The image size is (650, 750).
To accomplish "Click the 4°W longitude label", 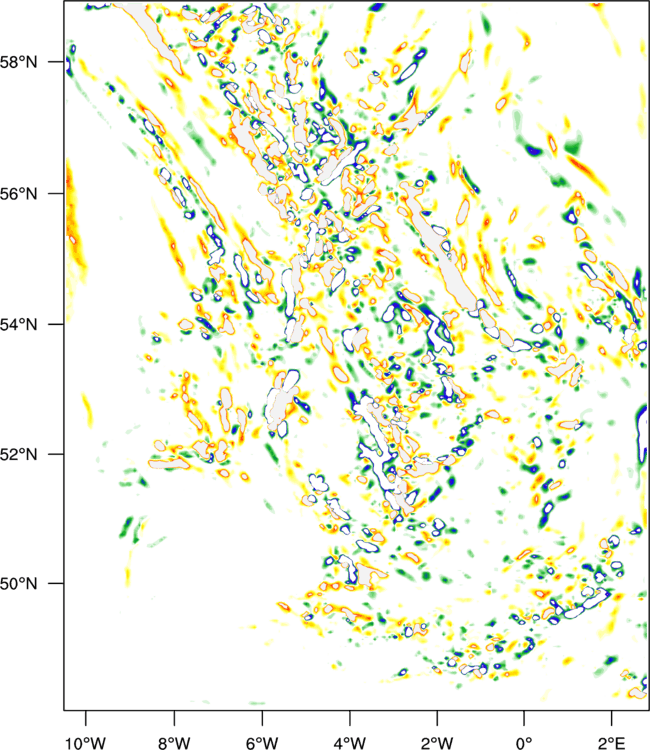I will [350, 743].
